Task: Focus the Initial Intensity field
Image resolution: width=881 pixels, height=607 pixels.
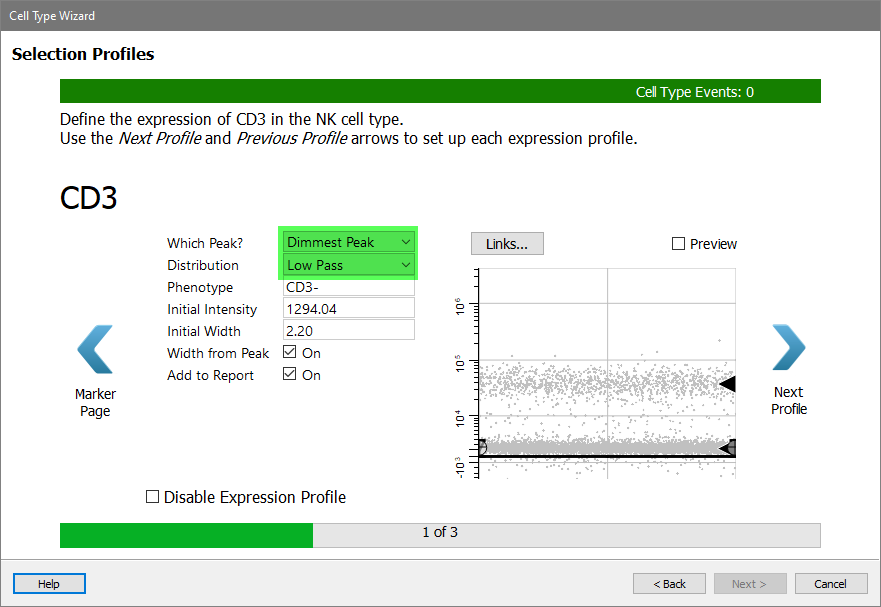Action: point(348,309)
